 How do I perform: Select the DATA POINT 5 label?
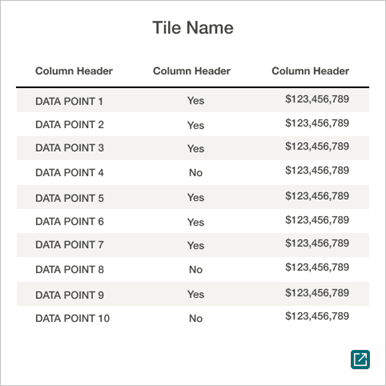(70, 198)
